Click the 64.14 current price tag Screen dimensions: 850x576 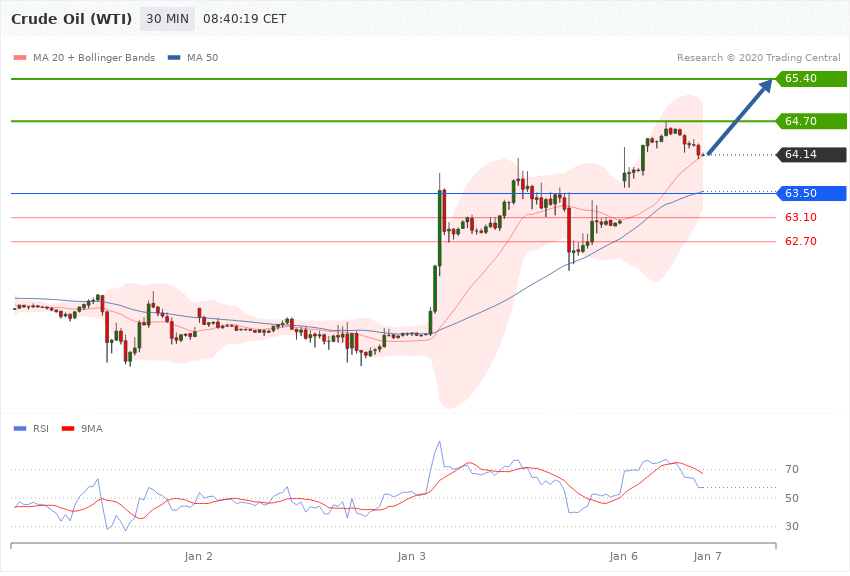pos(812,154)
